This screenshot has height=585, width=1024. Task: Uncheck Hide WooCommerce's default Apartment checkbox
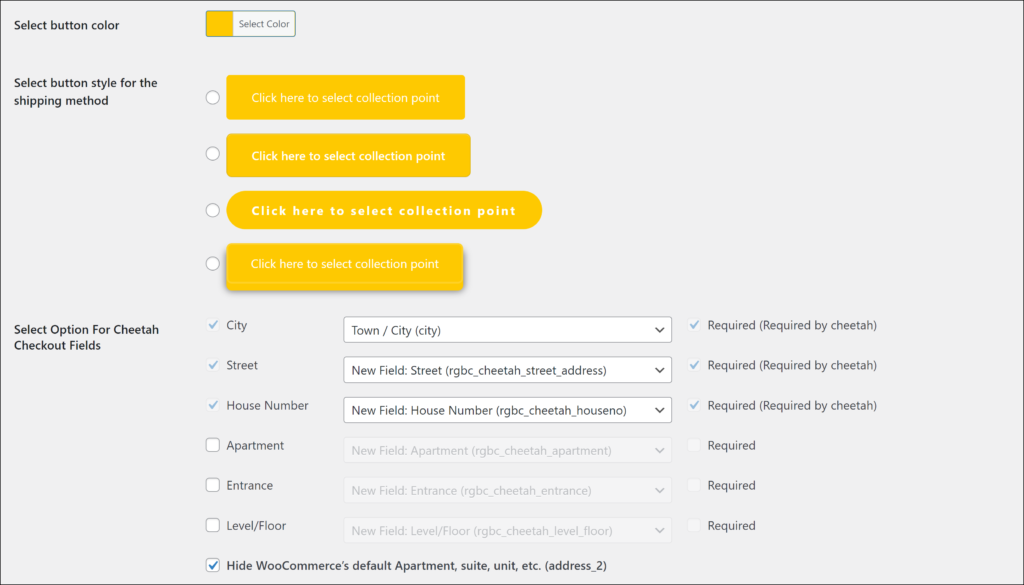pos(212,565)
